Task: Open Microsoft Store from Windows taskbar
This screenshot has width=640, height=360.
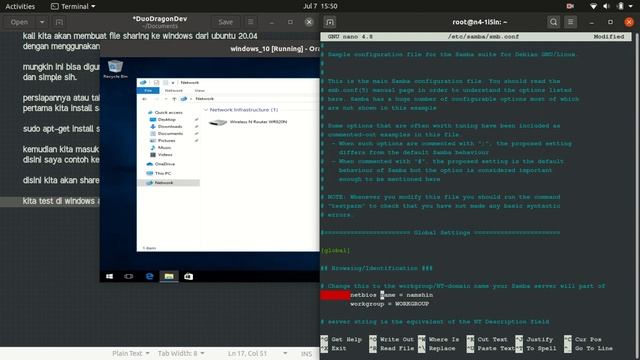Action: pos(189,276)
